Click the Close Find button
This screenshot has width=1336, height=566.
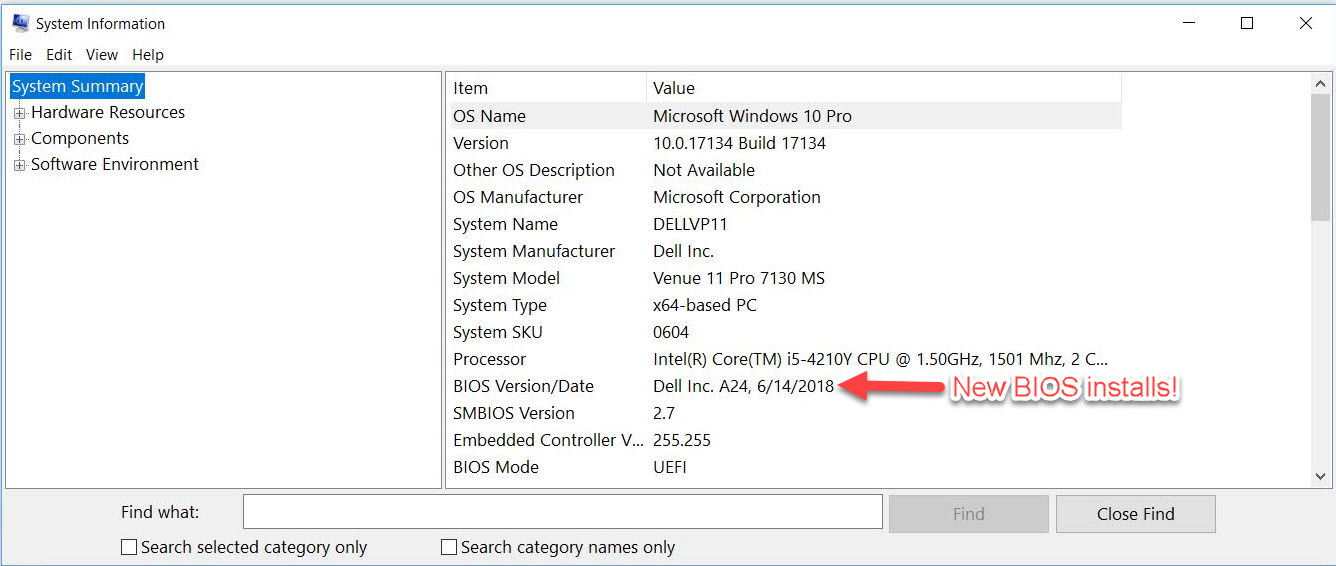pyautogui.click(x=1135, y=514)
